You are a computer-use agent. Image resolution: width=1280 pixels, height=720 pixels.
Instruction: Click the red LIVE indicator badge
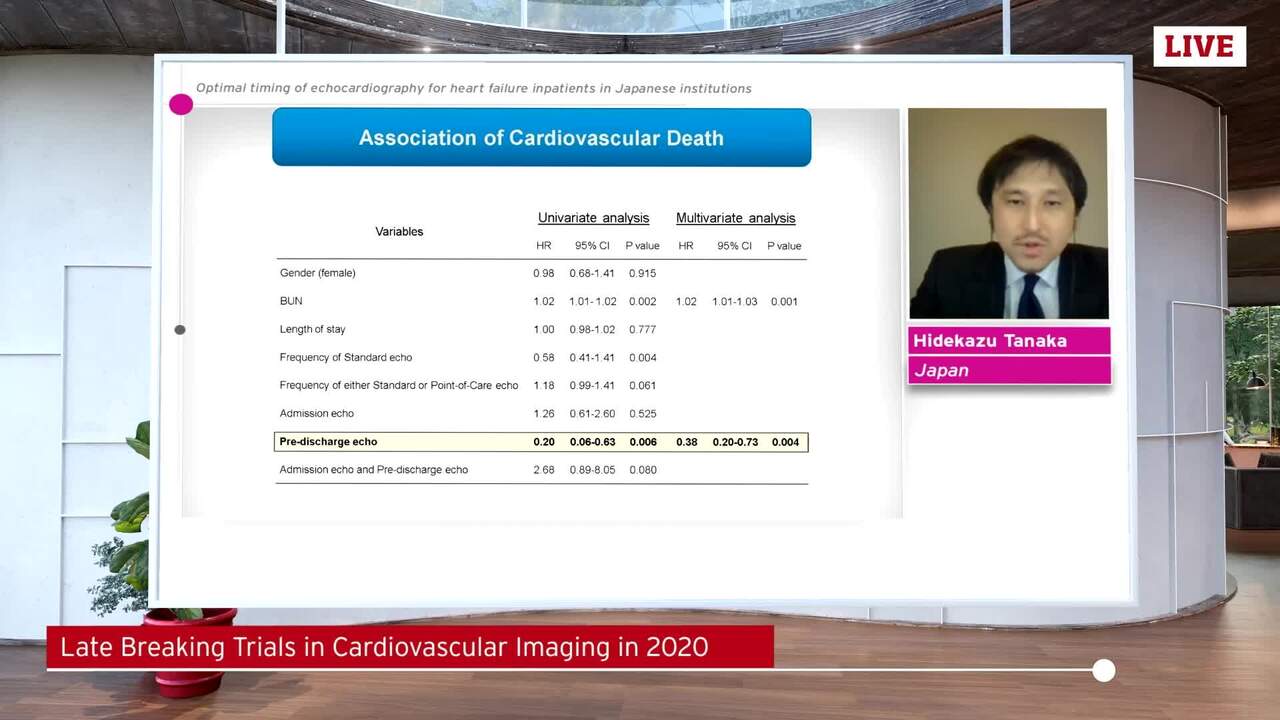pyautogui.click(x=1199, y=46)
